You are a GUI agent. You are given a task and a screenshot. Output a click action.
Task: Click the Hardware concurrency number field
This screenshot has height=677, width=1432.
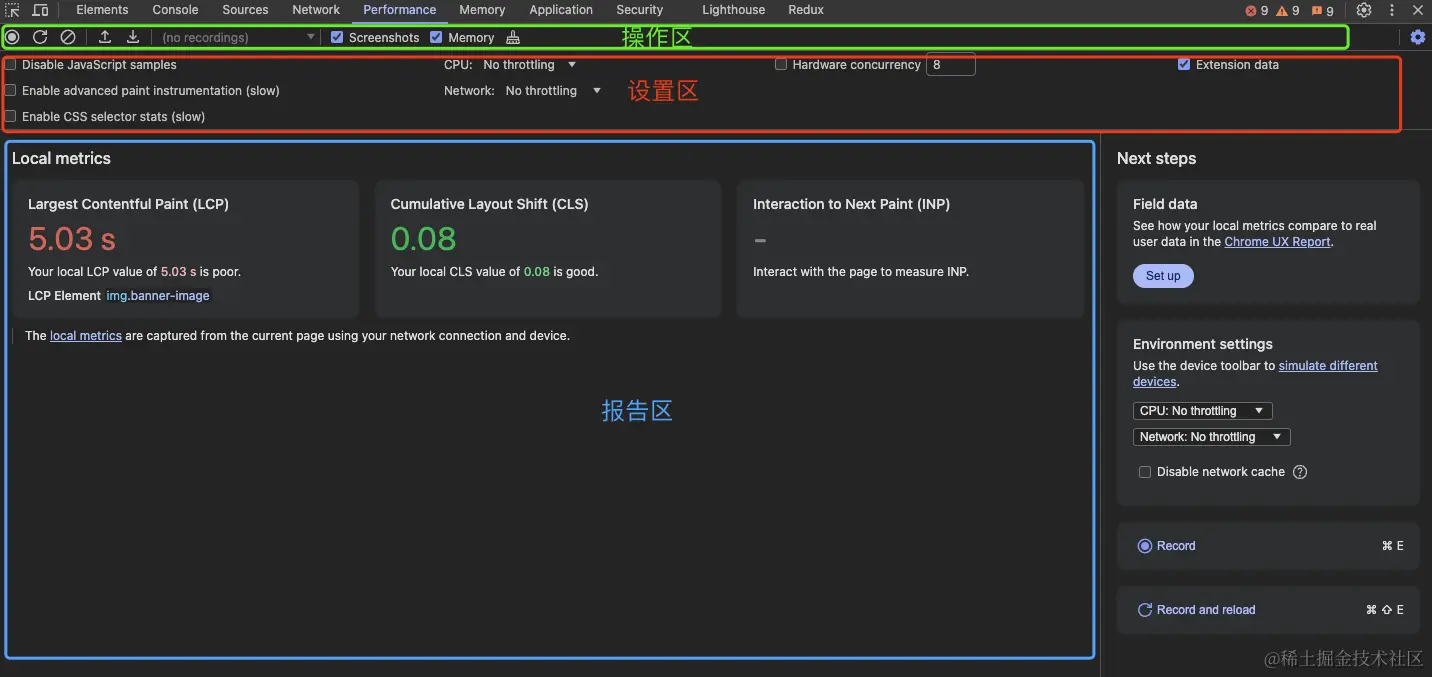(x=950, y=64)
